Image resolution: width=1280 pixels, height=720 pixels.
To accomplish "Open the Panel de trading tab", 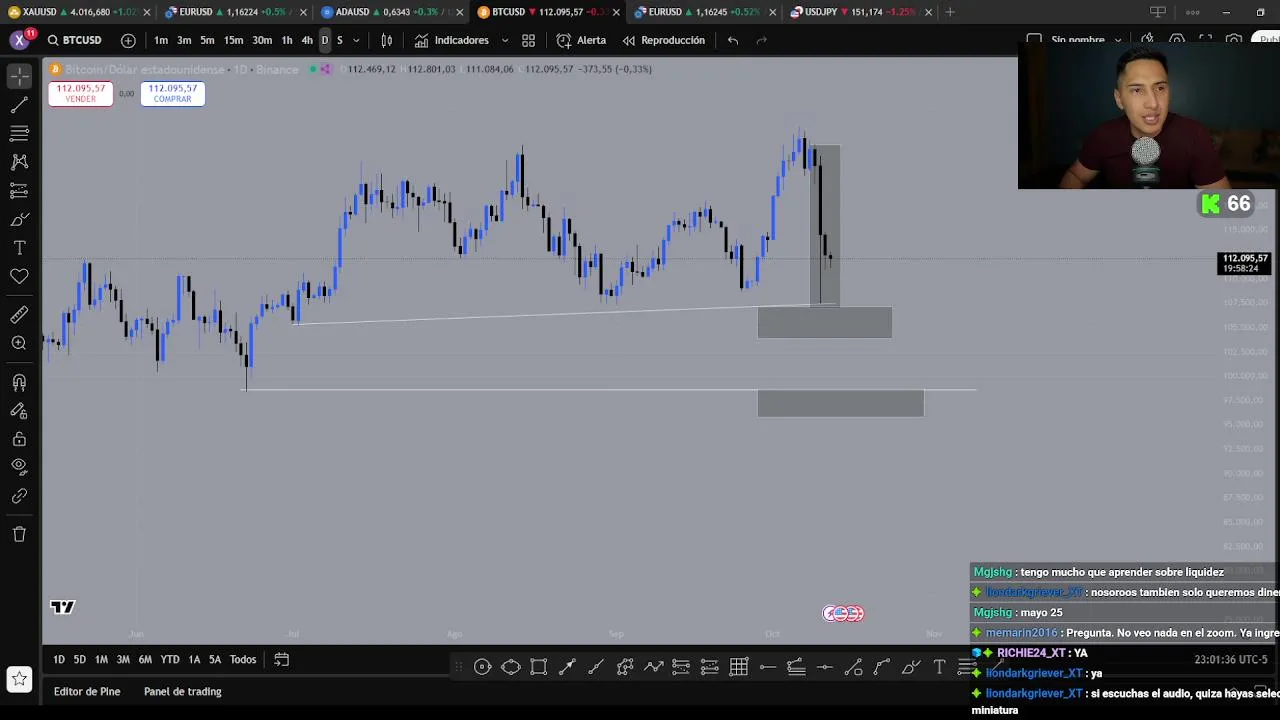I will [183, 691].
